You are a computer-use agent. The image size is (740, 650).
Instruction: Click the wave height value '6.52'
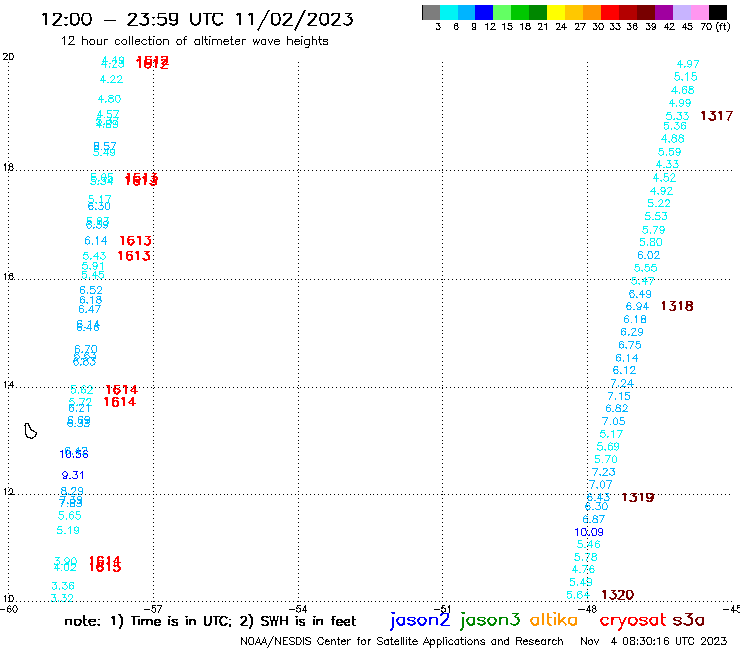91,290
